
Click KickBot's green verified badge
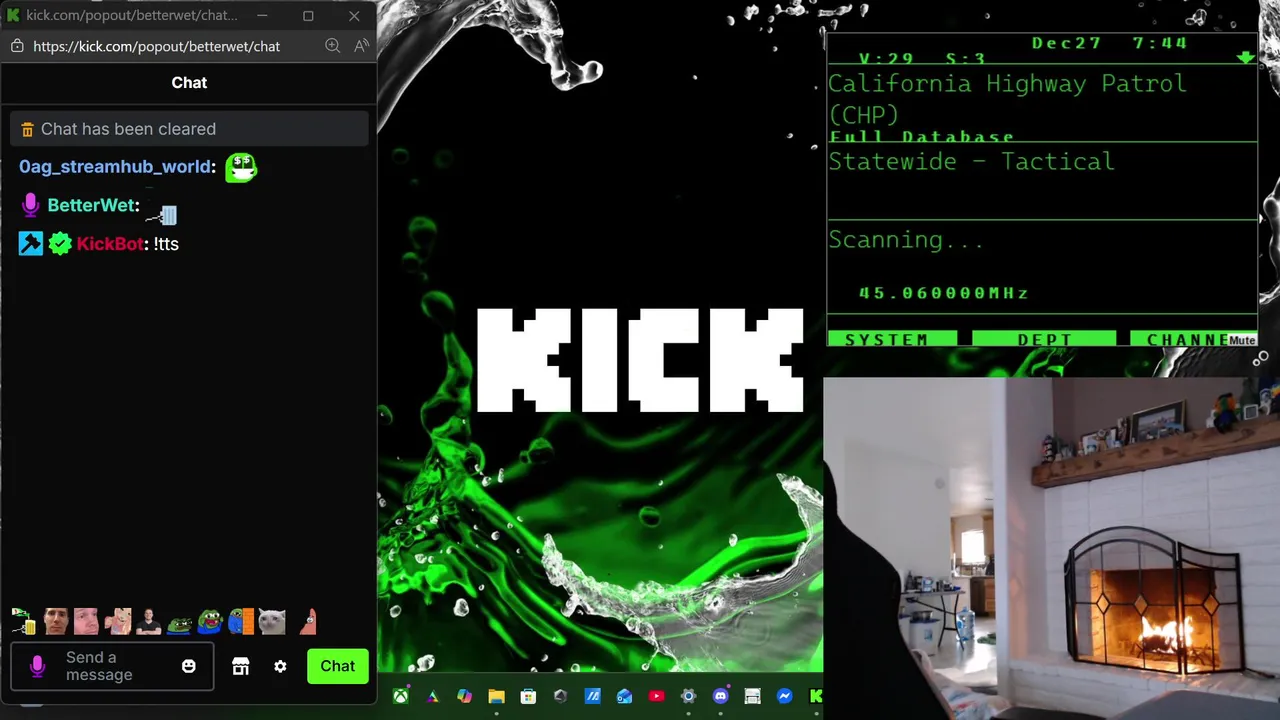coord(60,244)
